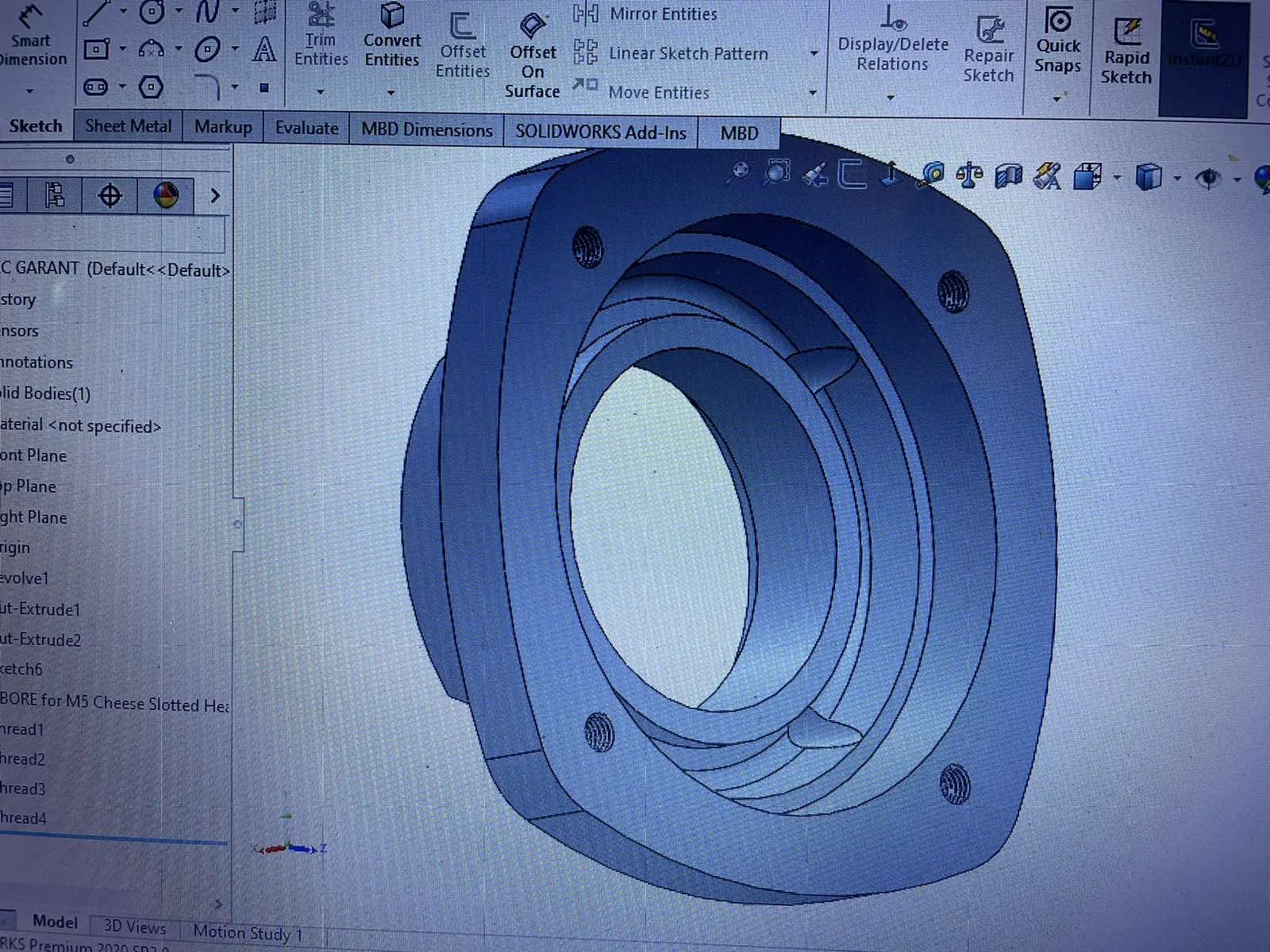Expand the Smart Dimension dropdown arrow
Screen dimensions: 1270x952
click(x=30, y=91)
